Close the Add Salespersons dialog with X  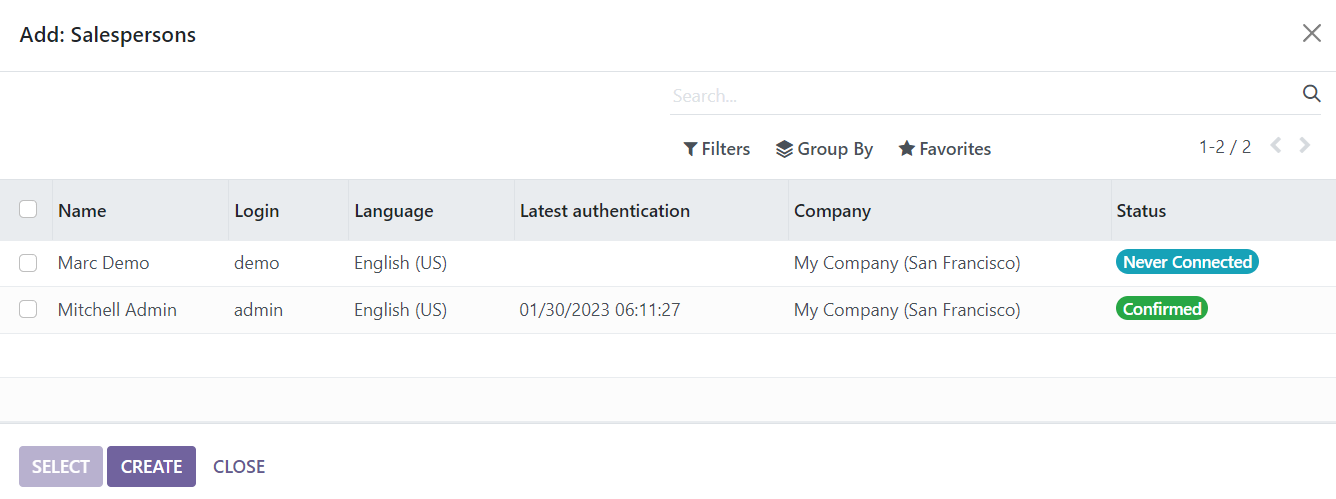(1311, 33)
